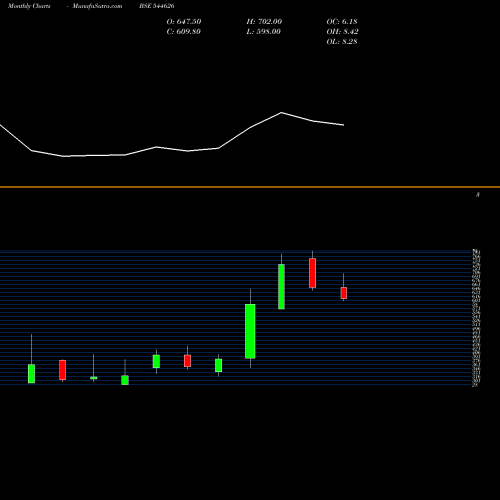
Task: Click the tallest green candlestick body
Action: click(250, 331)
